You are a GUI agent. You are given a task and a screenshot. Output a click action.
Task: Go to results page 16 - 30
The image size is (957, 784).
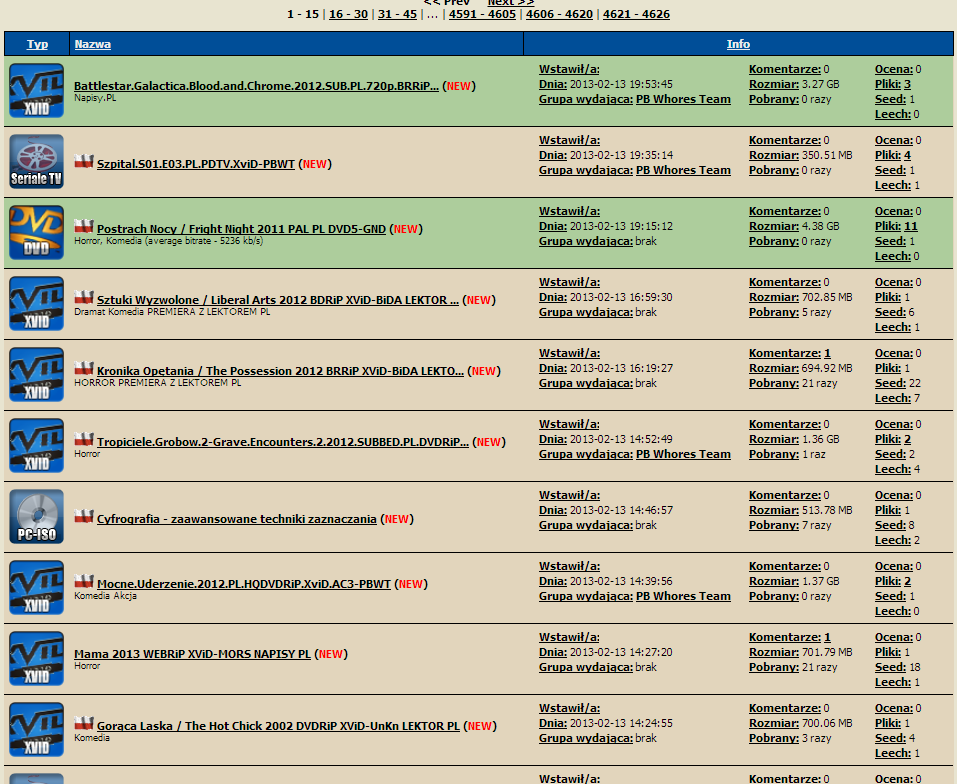pos(348,14)
